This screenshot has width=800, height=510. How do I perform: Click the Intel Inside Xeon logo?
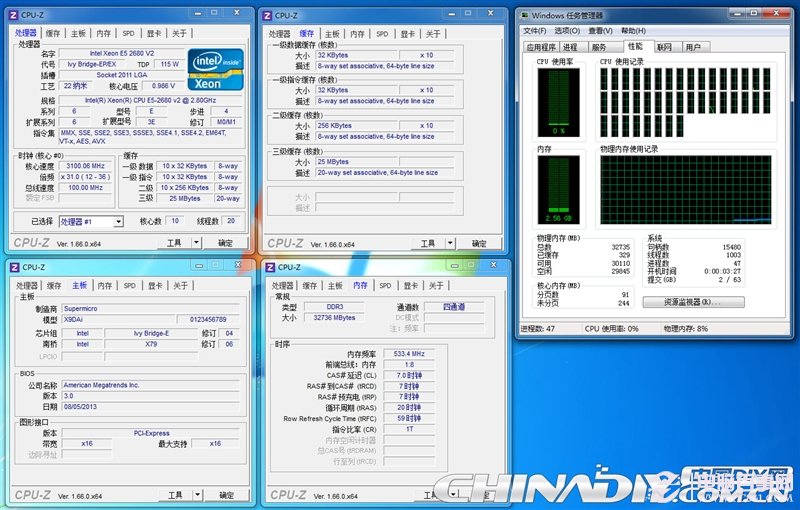[215, 69]
